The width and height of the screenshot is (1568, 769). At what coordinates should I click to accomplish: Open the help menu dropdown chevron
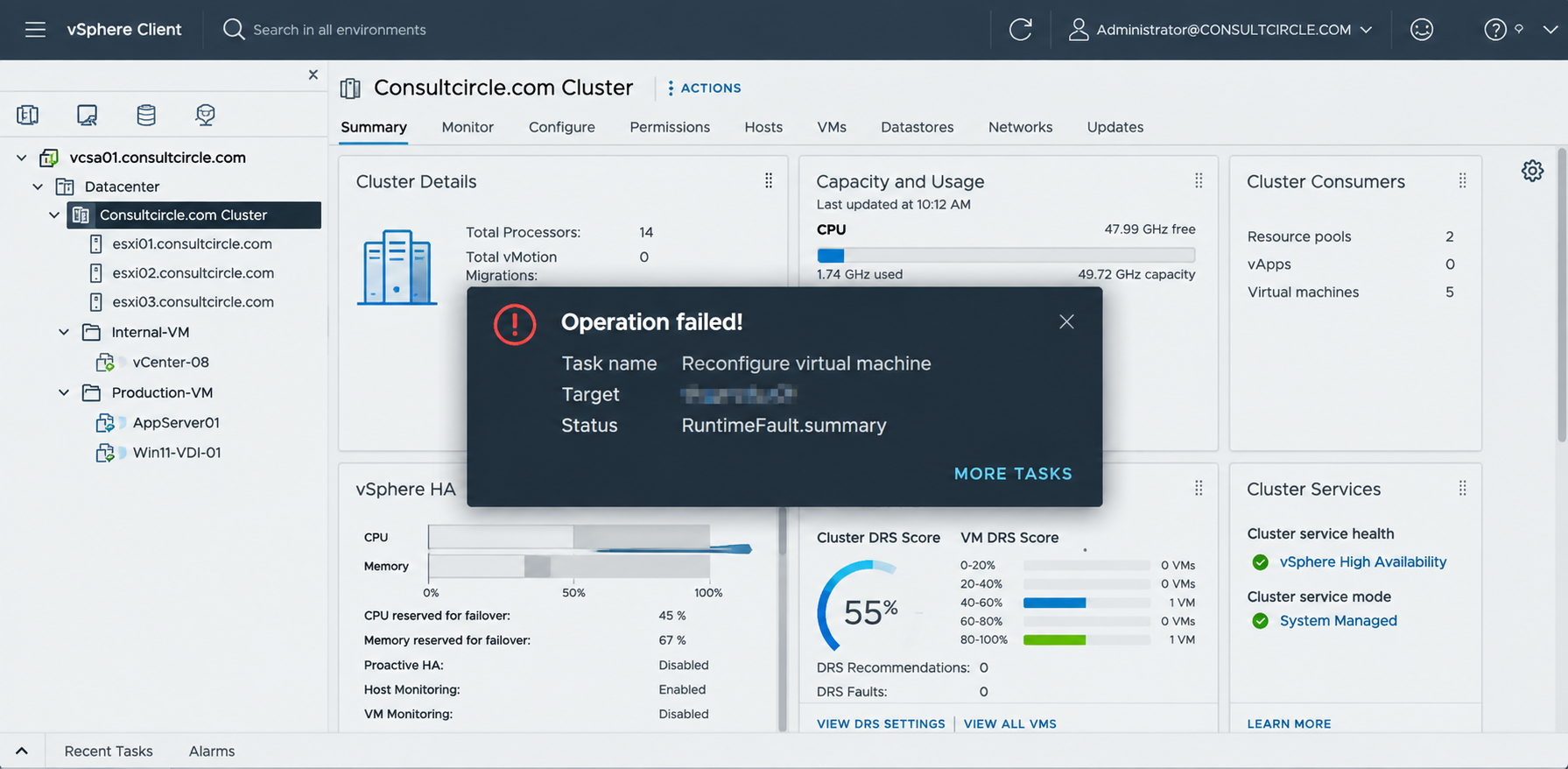coord(1550,30)
